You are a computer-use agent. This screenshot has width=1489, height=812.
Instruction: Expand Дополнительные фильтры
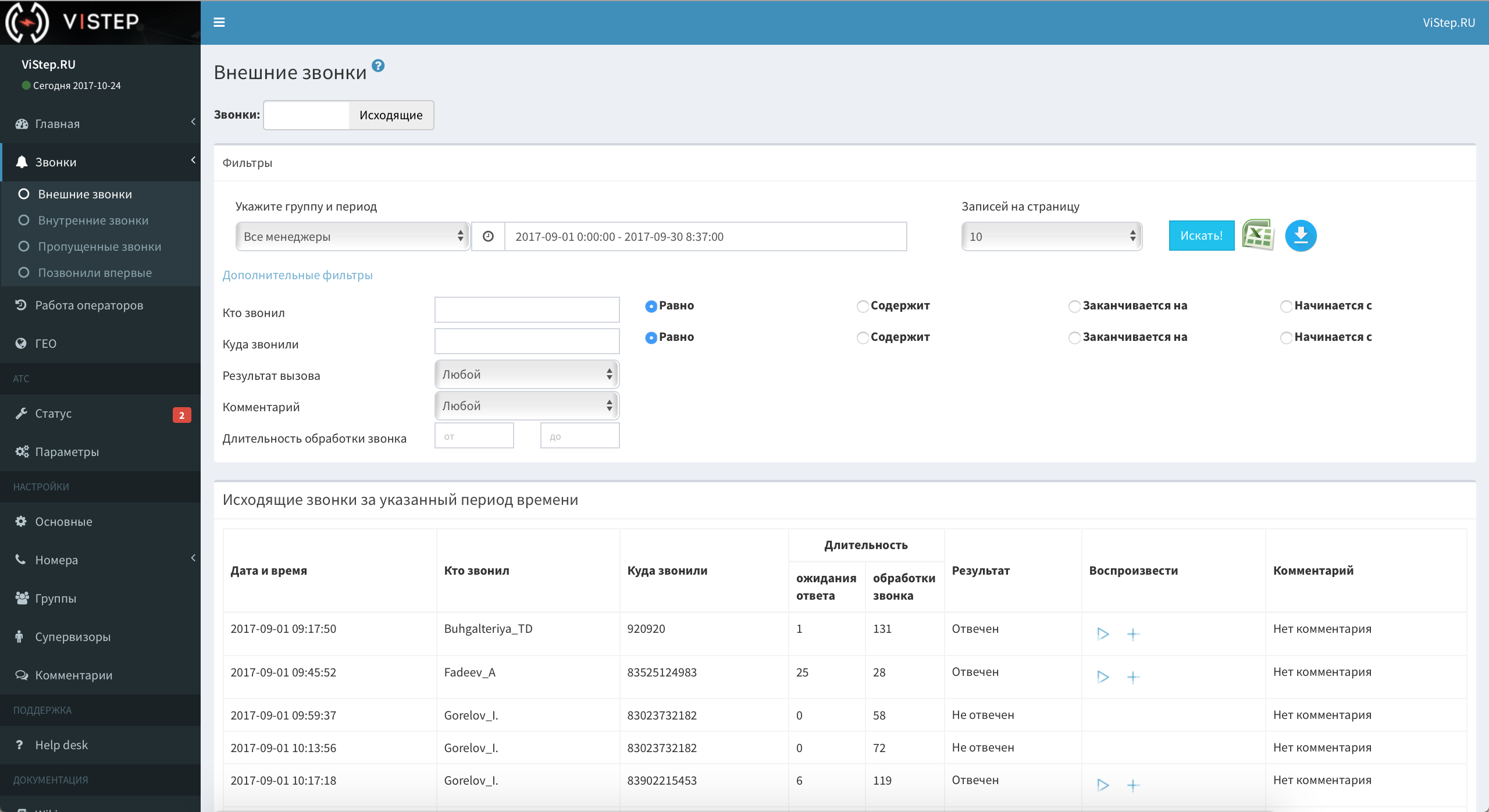(x=297, y=275)
